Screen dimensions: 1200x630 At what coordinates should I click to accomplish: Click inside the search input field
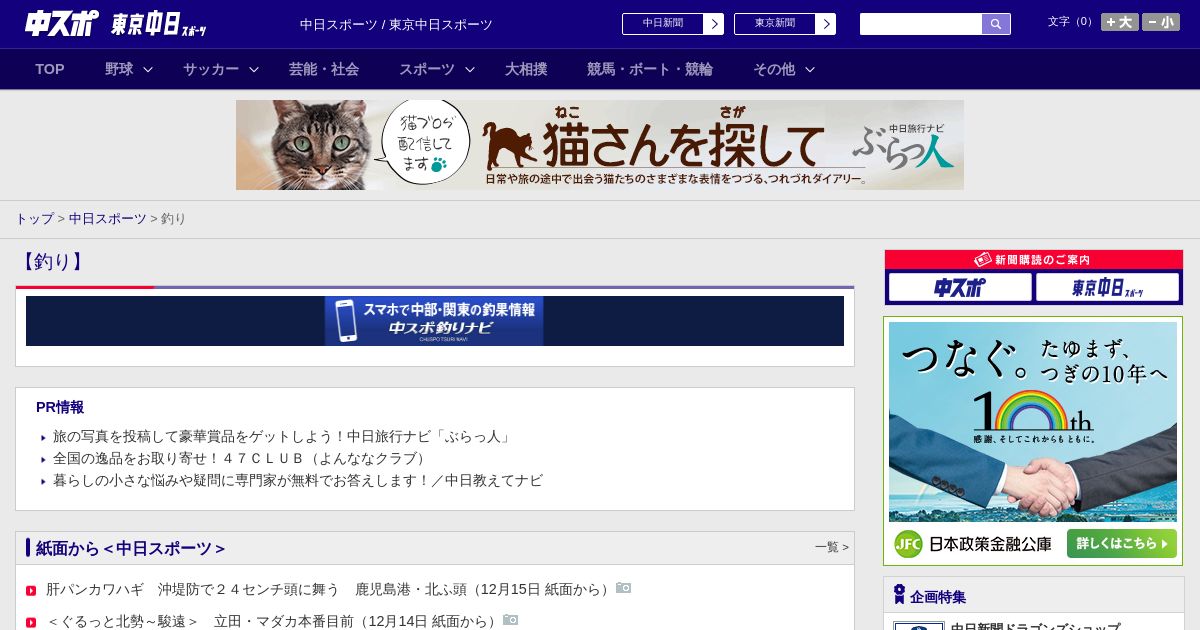tap(921, 24)
